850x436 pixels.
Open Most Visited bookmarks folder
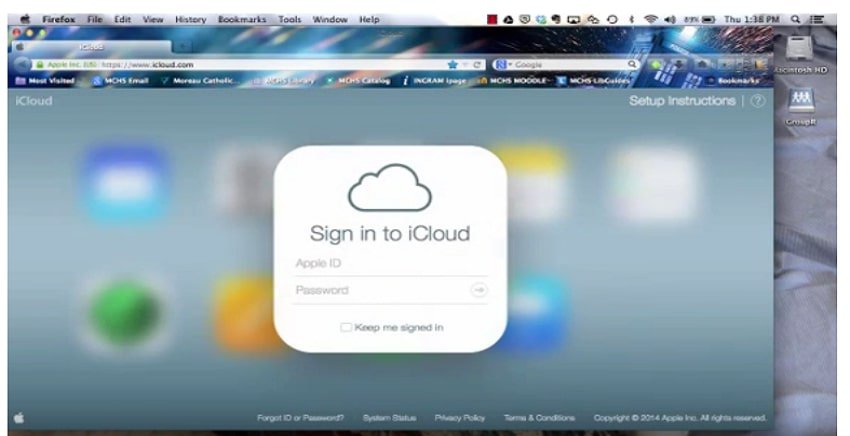click(45, 81)
